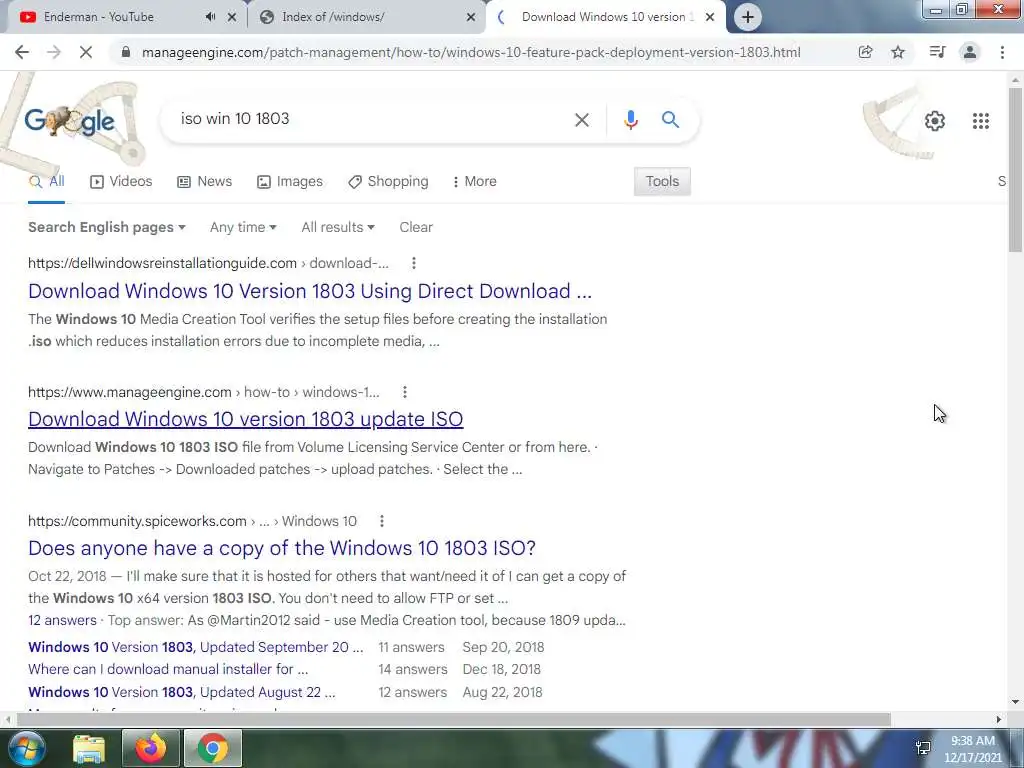This screenshot has width=1024, height=768.
Task: Open options for spiceworks result
Action: [382, 521]
